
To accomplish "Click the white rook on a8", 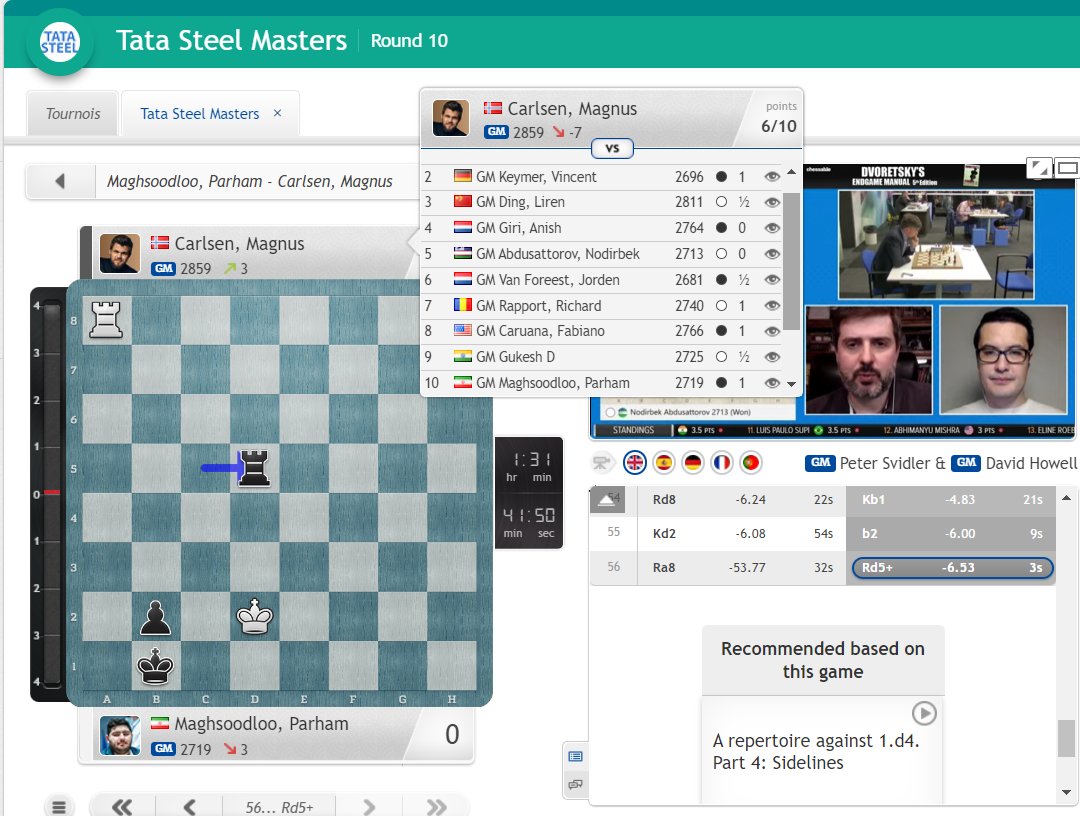I will click(x=106, y=320).
